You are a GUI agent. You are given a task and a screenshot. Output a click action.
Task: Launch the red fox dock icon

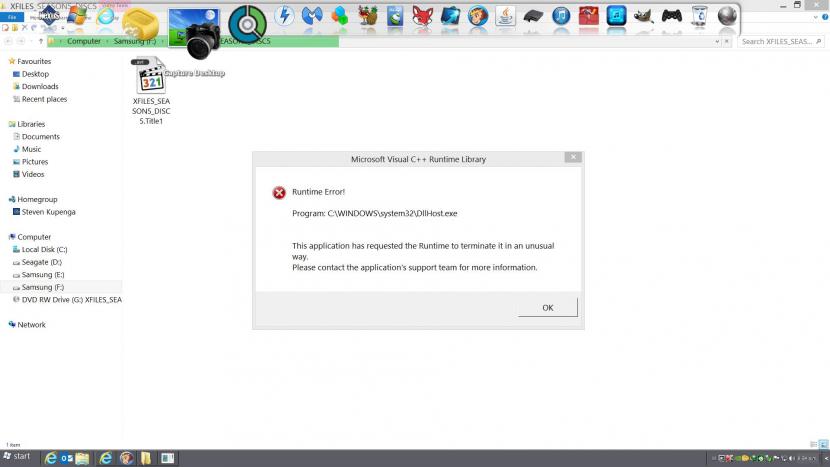422,16
